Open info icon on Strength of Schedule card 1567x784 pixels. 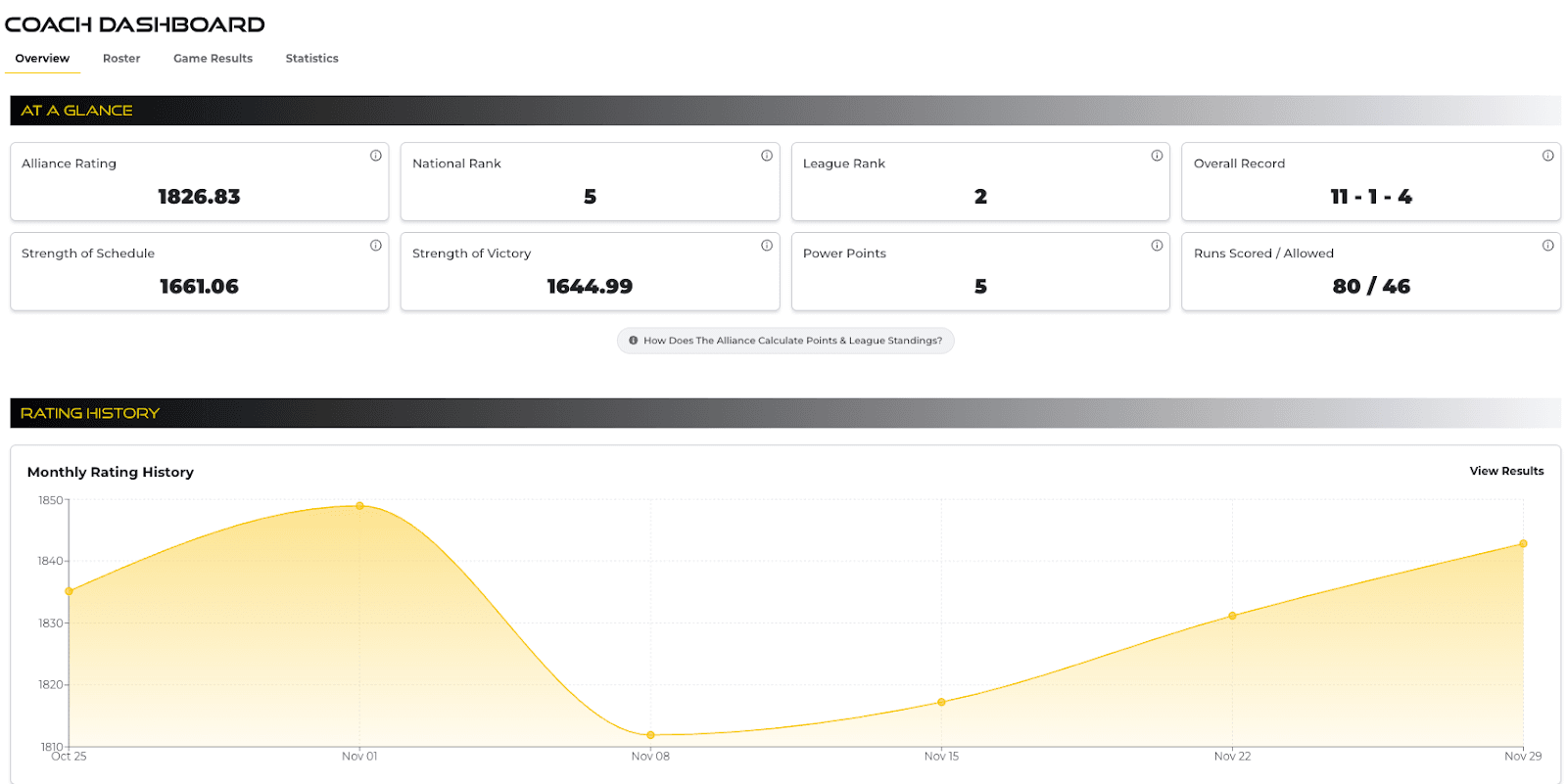(x=376, y=246)
